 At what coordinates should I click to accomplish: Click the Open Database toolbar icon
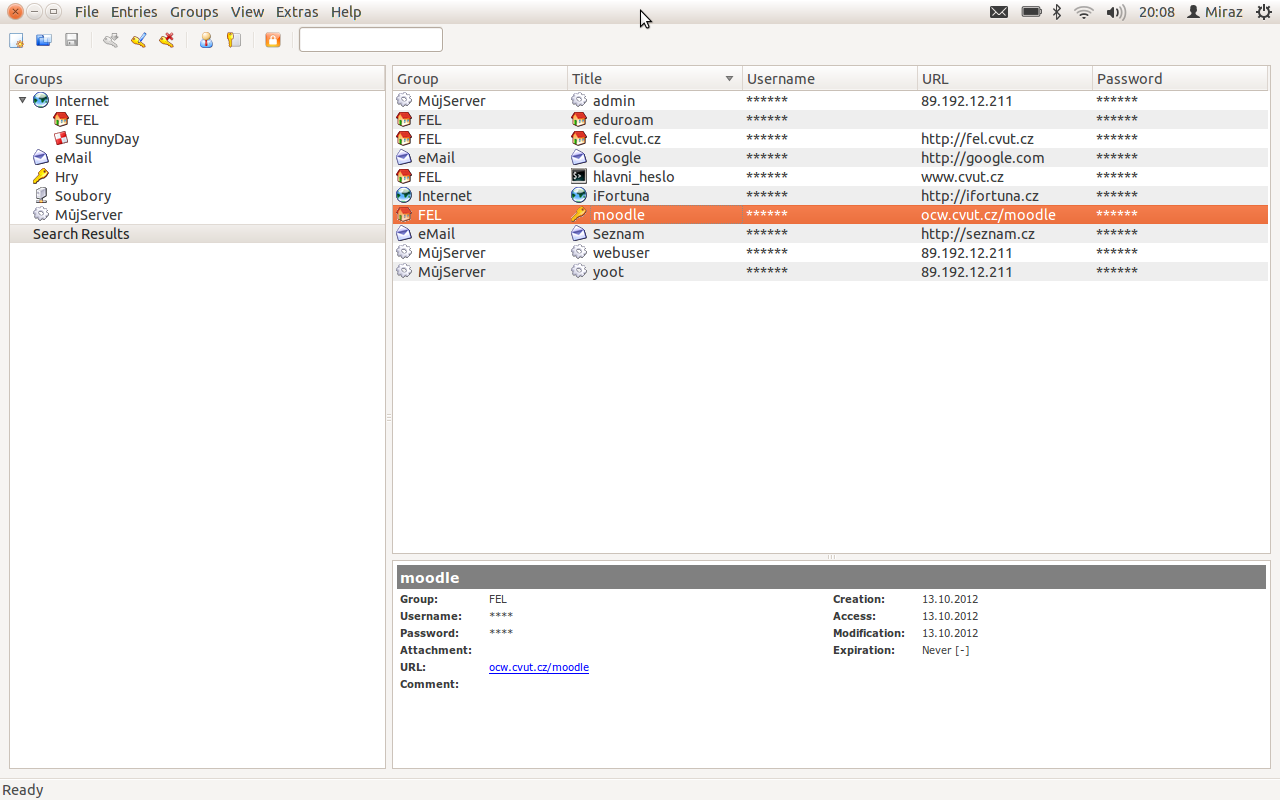click(x=44, y=40)
